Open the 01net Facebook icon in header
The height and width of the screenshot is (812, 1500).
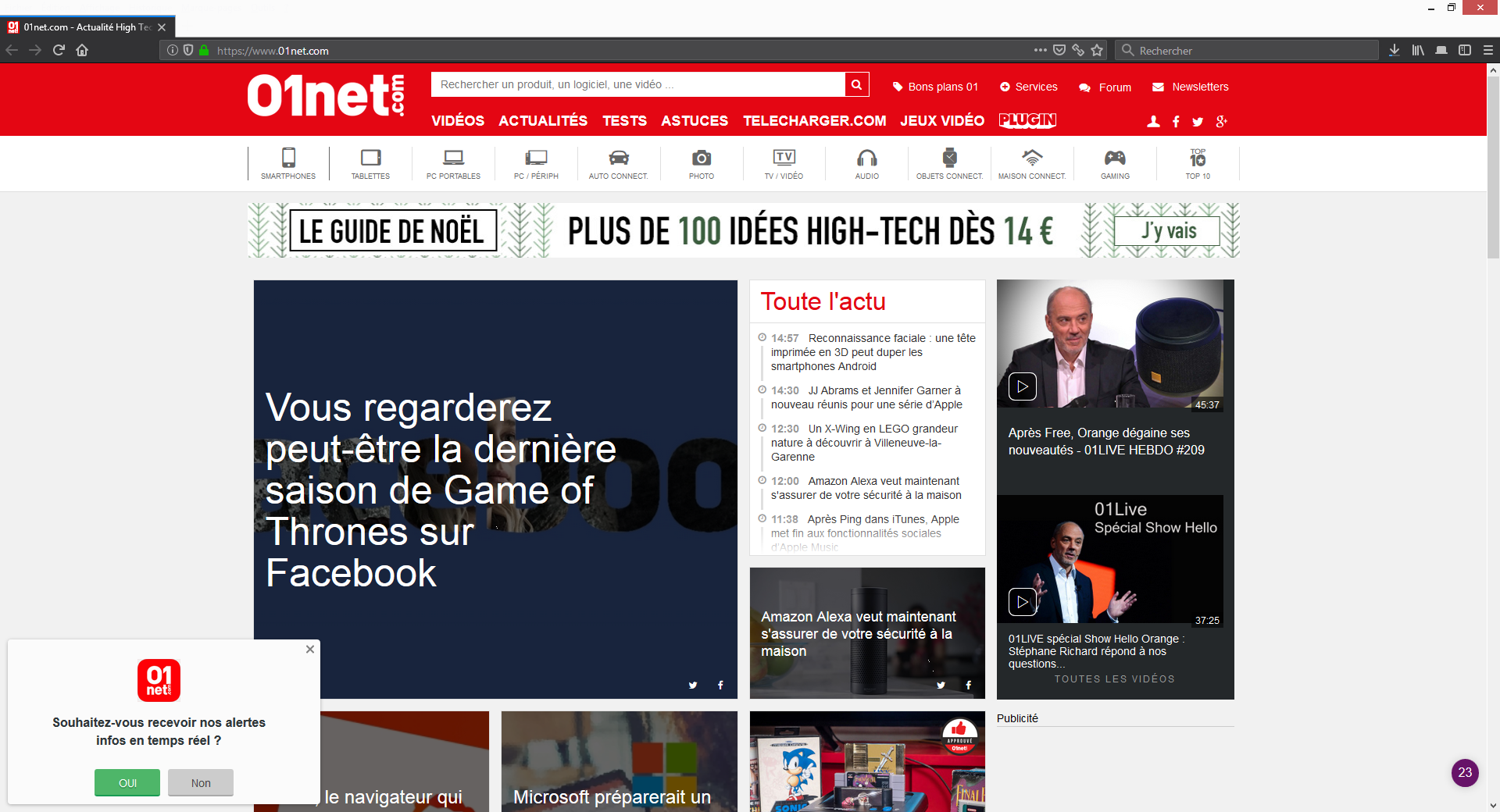(1176, 122)
